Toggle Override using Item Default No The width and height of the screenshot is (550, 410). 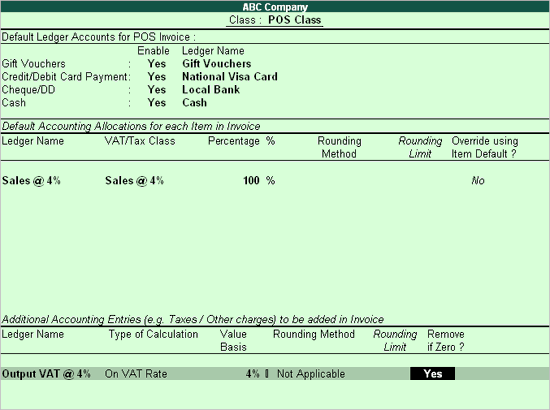[x=478, y=180]
